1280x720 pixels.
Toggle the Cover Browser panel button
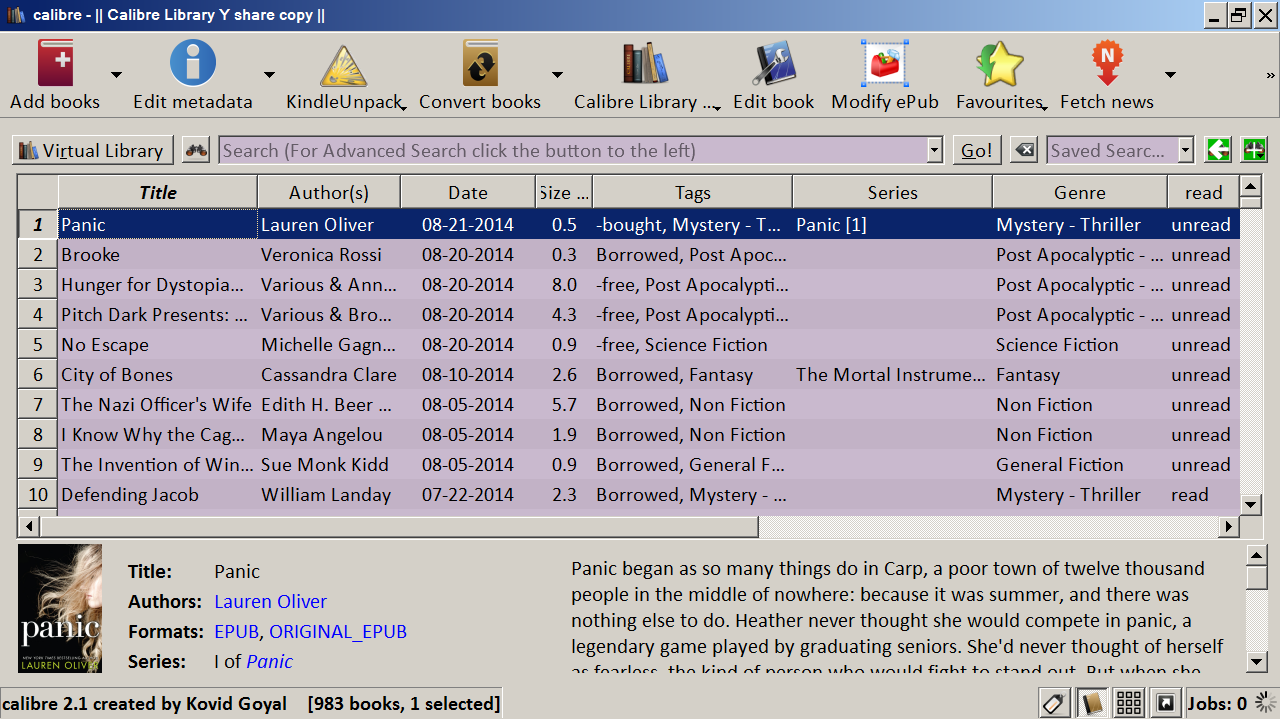coord(1165,703)
